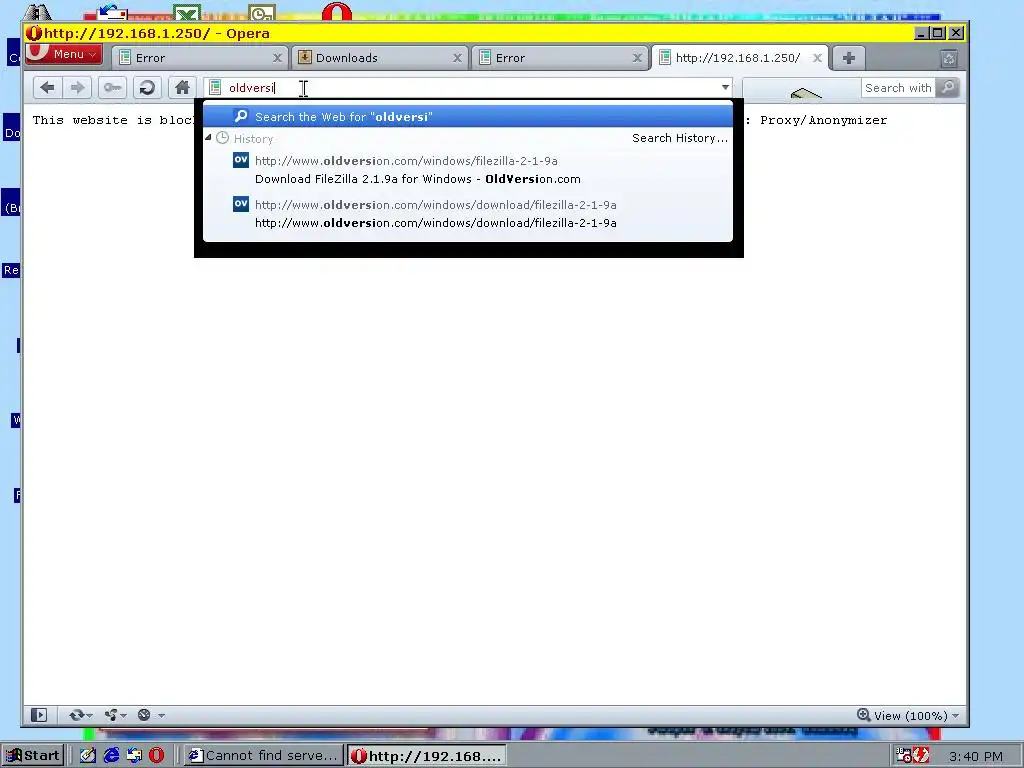1024x768 pixels.
Task: Open the Opera Link sync menu
Action: point(80,715)
